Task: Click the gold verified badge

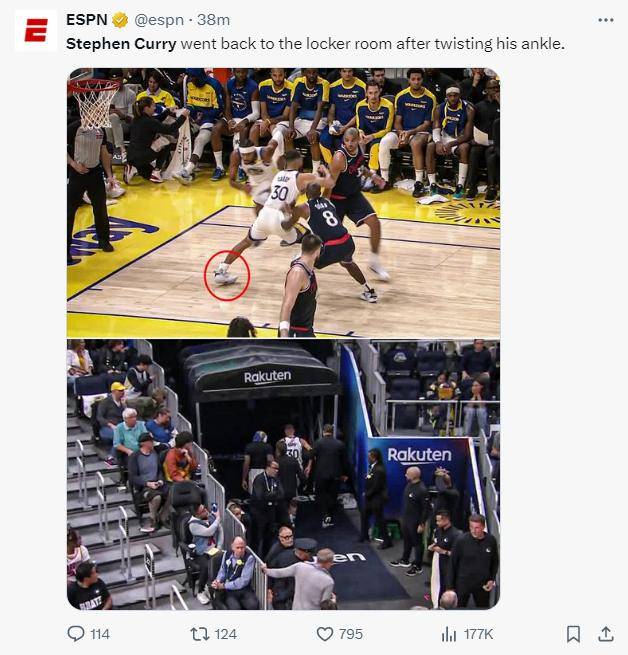Action: click(x=120, y=20)
